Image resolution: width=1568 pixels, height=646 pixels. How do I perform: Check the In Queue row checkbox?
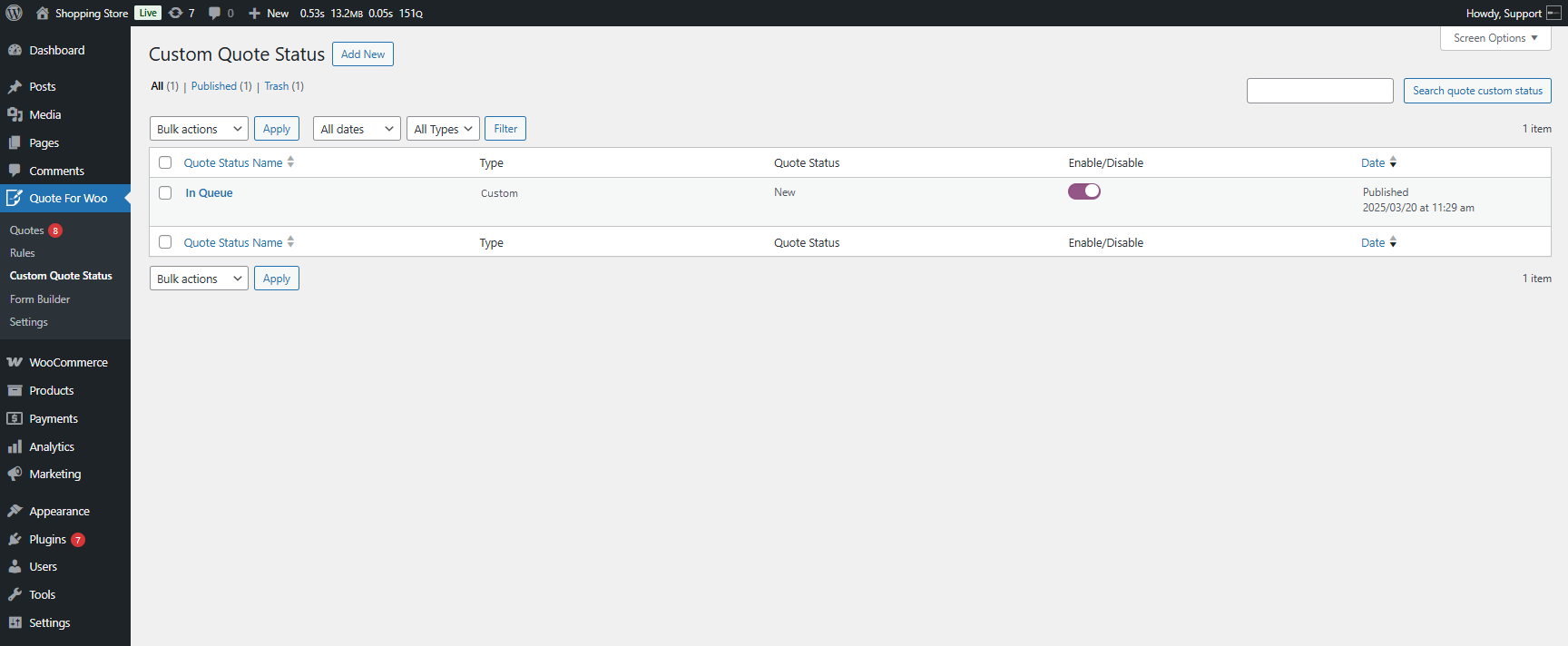pyautogui.click(x=165, y=192)
